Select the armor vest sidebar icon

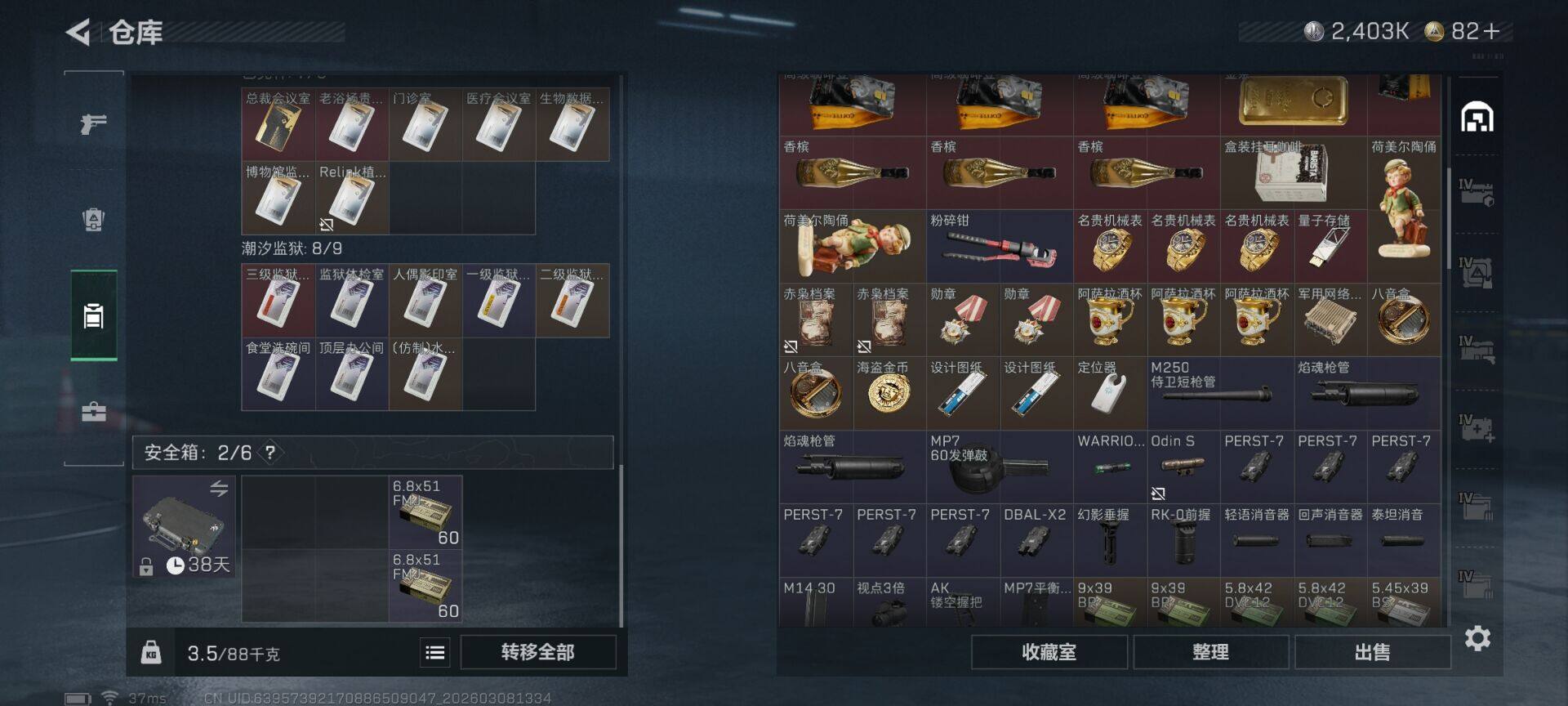[x=94, y=219]
